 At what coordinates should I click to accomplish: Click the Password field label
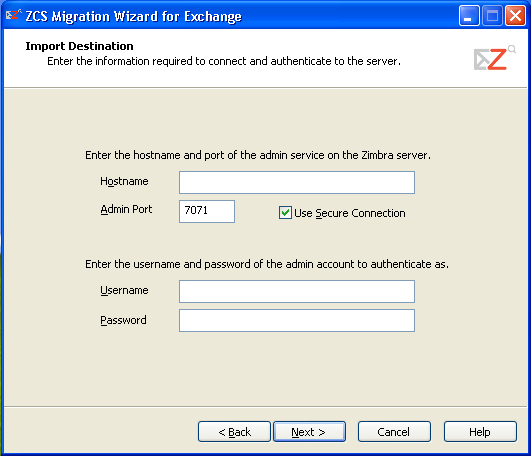[x=123, y=320]
